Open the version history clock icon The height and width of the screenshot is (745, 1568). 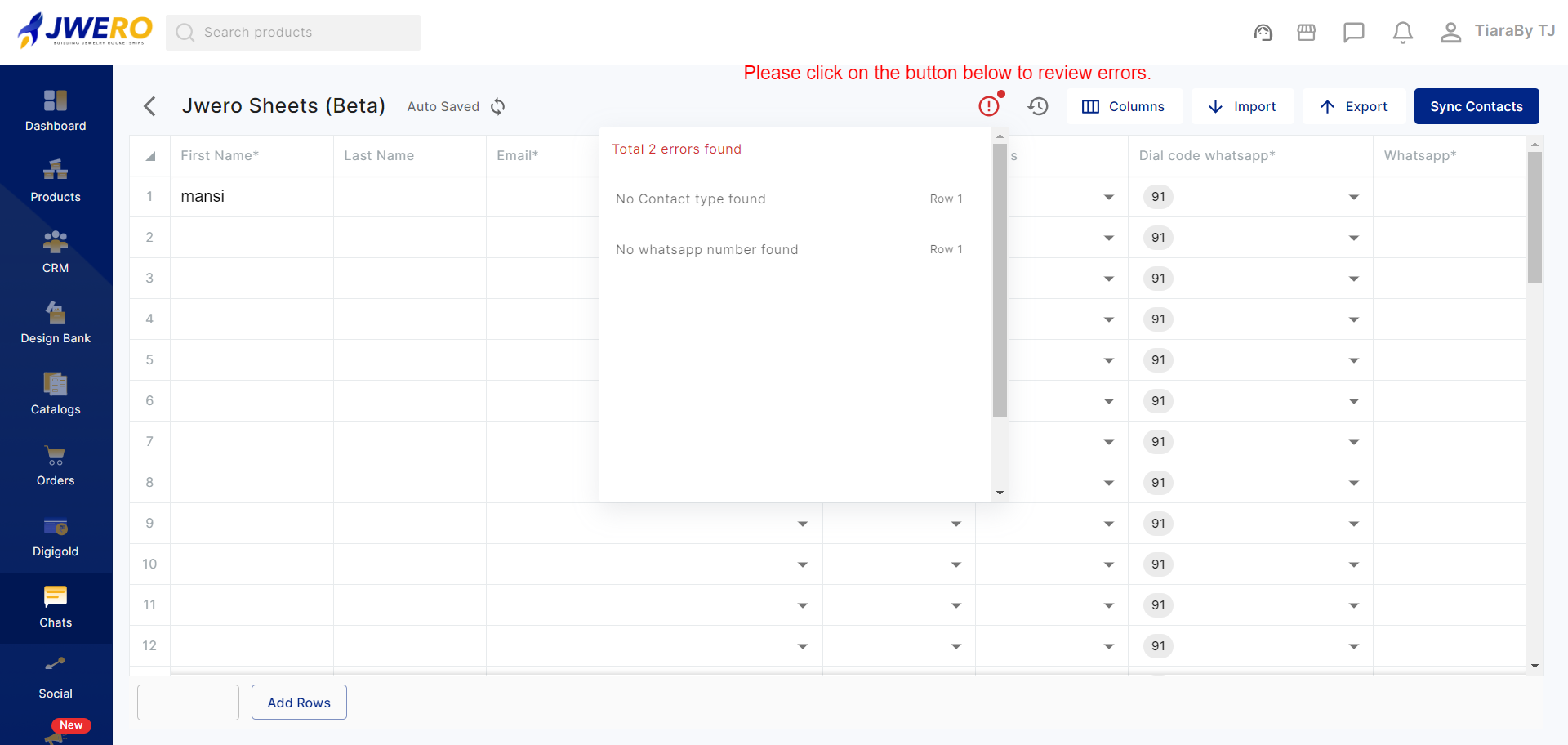(1038, 106)
